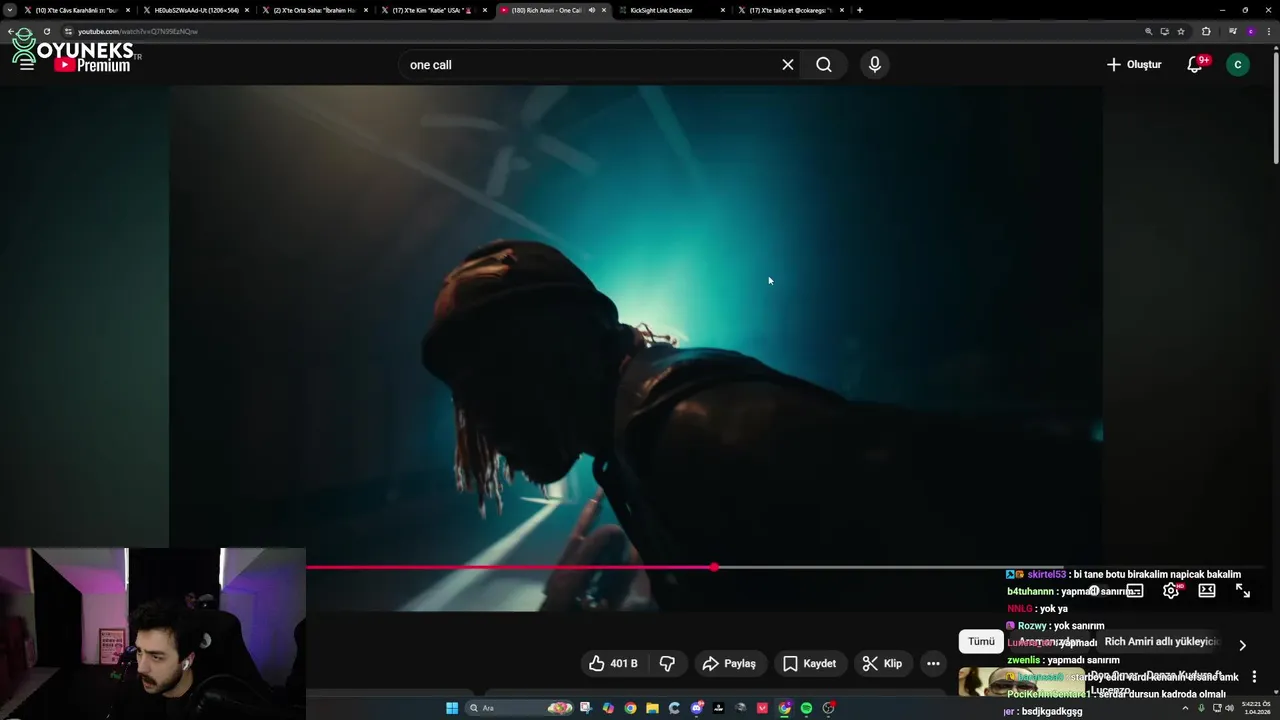Screen dimensions: 1280x720
Task: Open Chrome three-dot menu
Action: point(1270,31)
